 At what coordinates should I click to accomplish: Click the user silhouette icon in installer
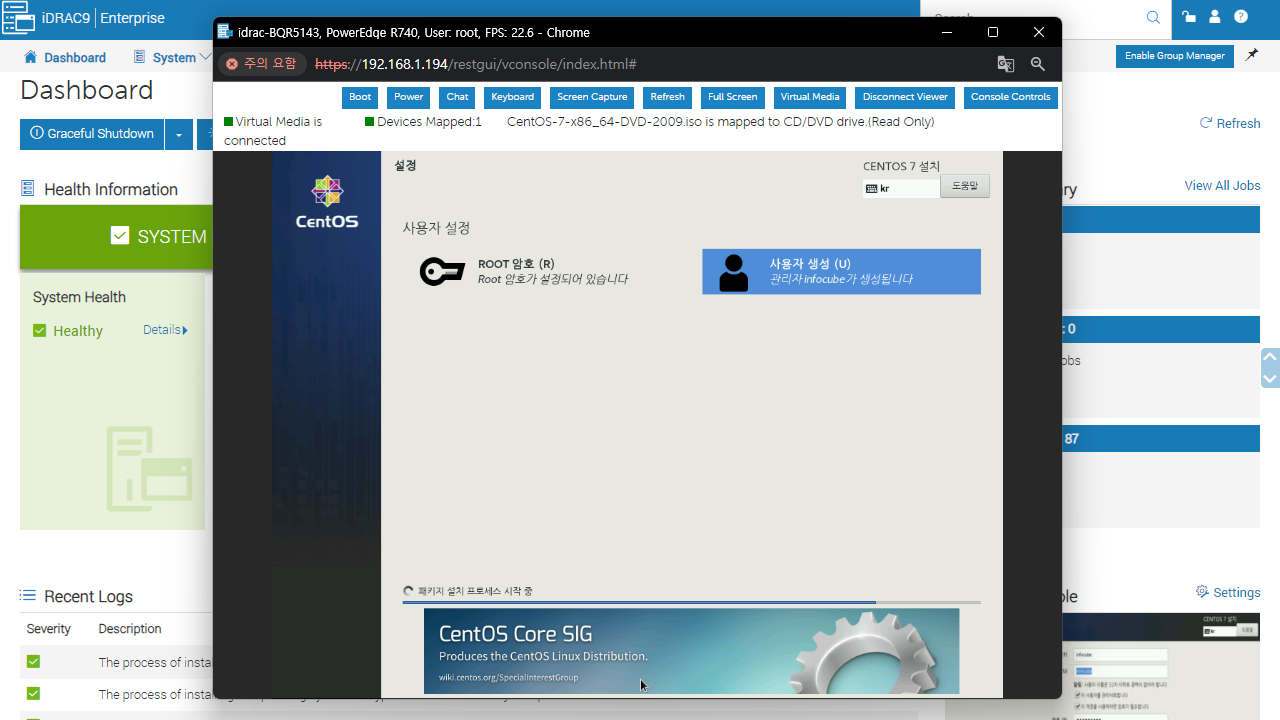tap(734, 272)
